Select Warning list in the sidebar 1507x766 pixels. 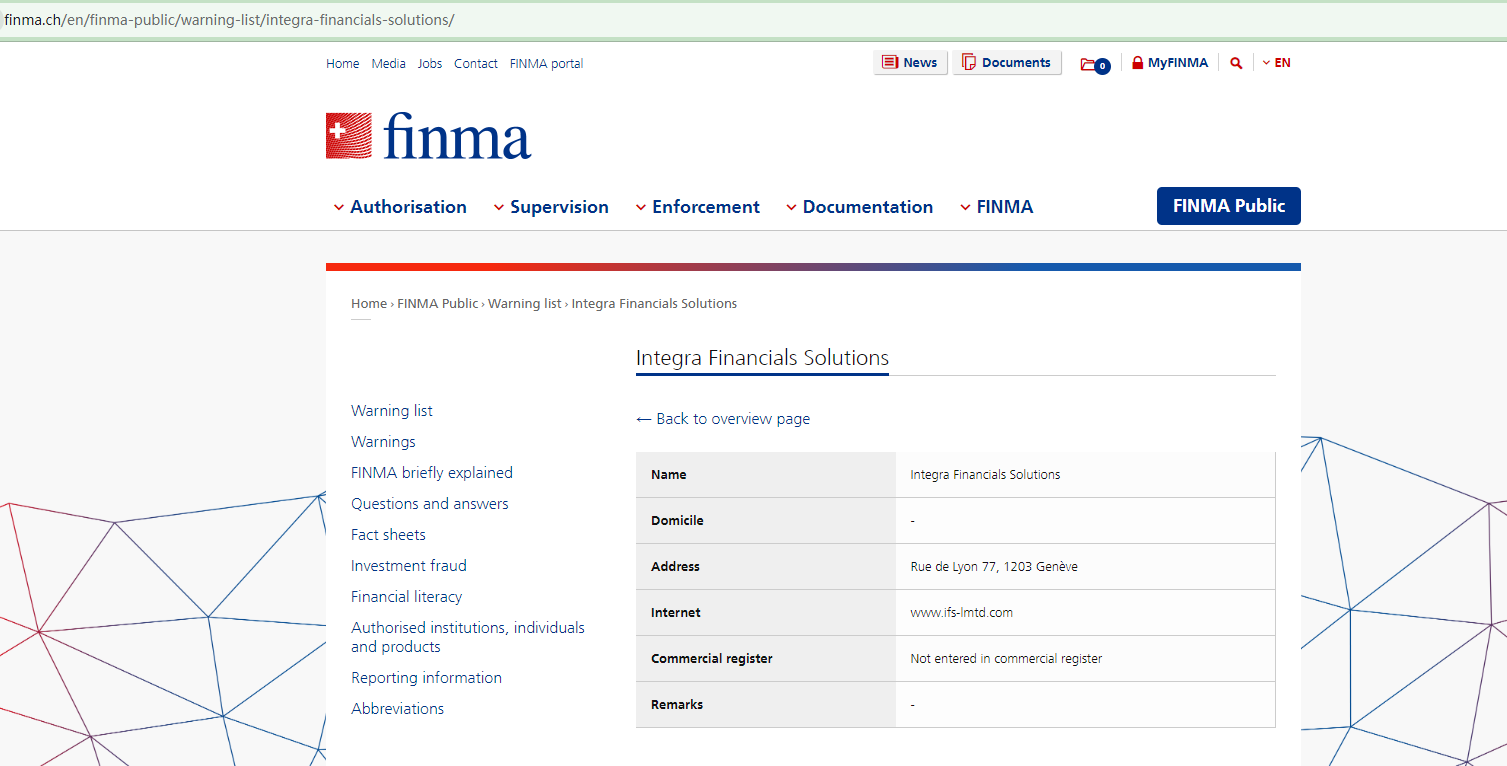(x=391, y=410)
